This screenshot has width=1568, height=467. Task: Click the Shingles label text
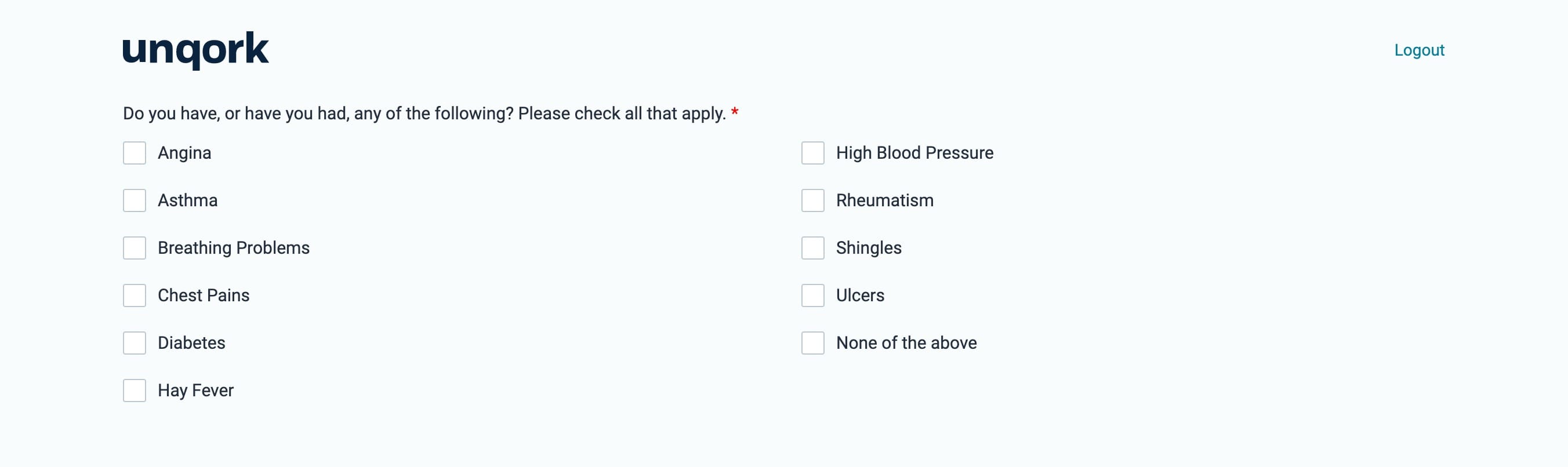click(x=869, y=248)
